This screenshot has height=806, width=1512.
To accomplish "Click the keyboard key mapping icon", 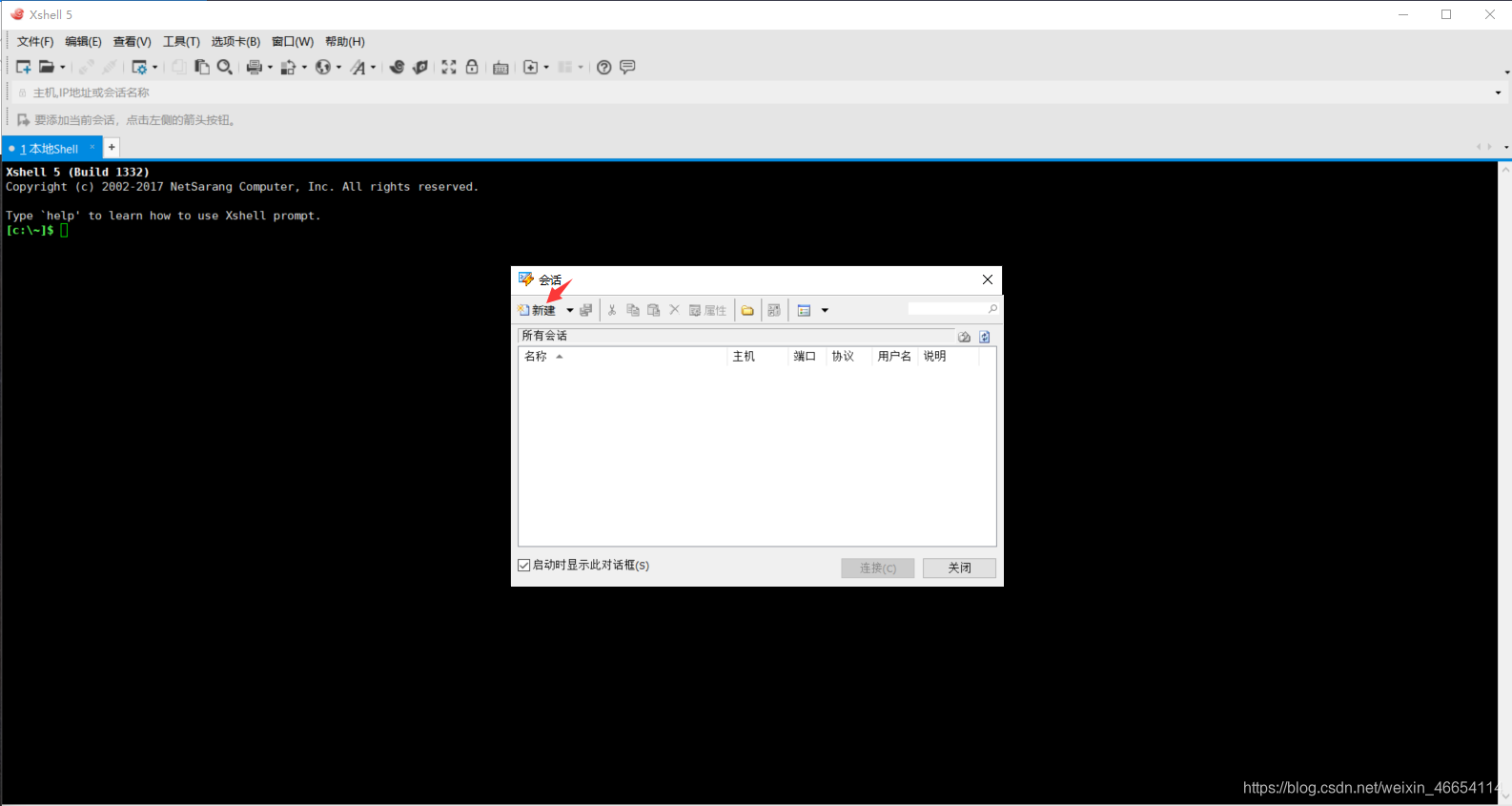I will (501, 68).
